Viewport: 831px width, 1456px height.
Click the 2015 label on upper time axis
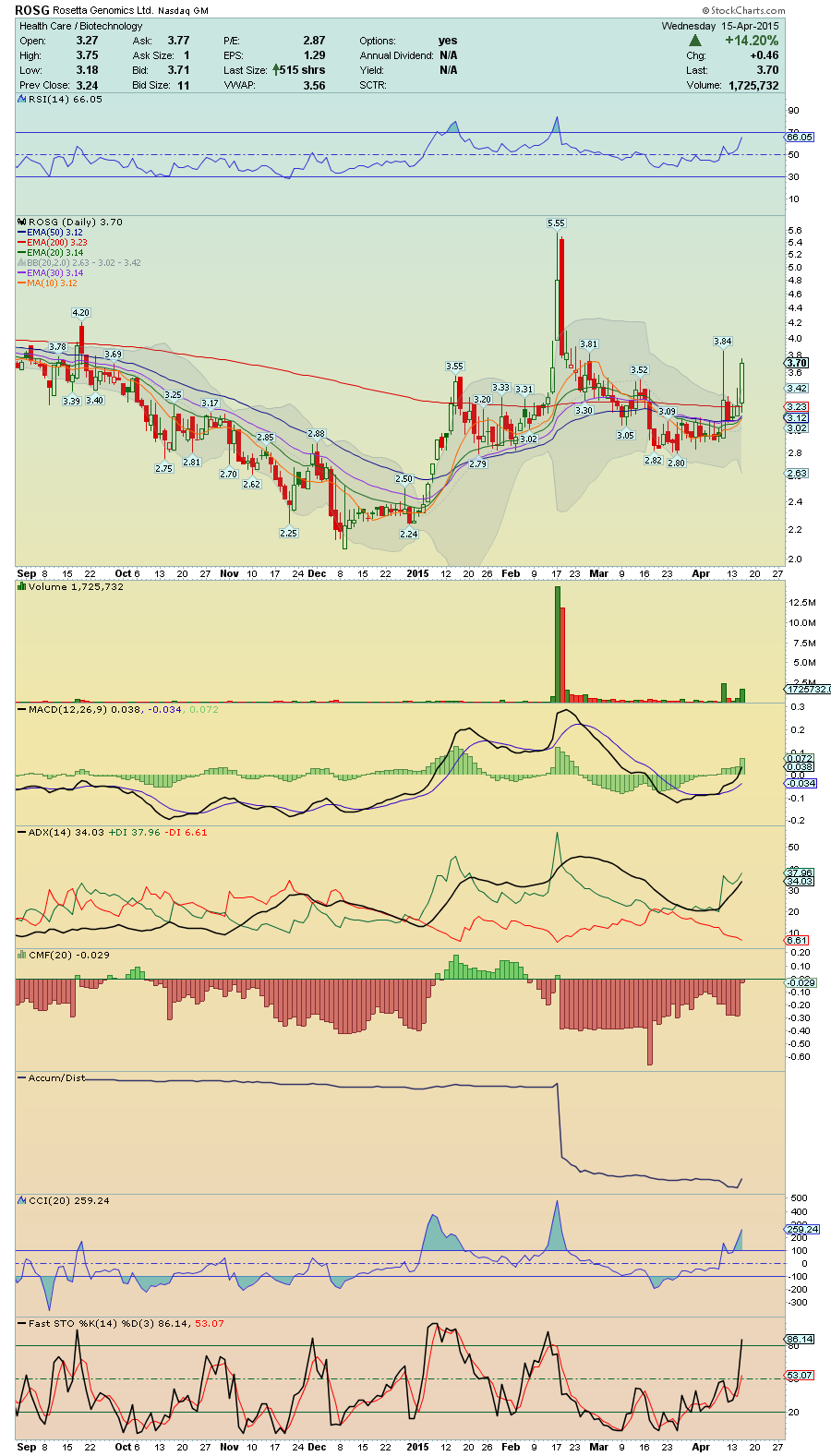coord(417,573)
